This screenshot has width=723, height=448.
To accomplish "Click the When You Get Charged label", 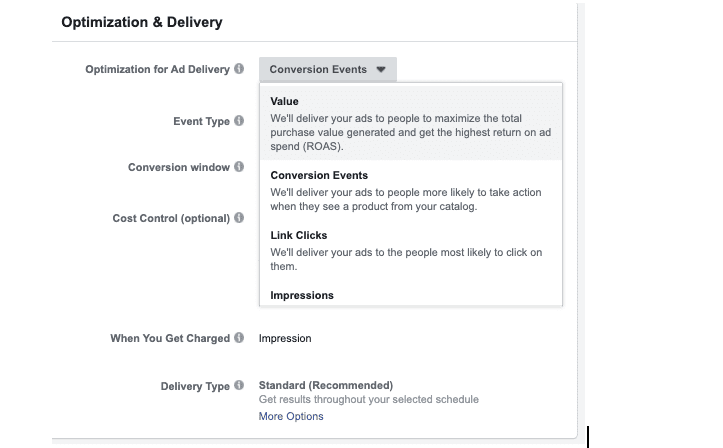I will [x=170, y=338].
